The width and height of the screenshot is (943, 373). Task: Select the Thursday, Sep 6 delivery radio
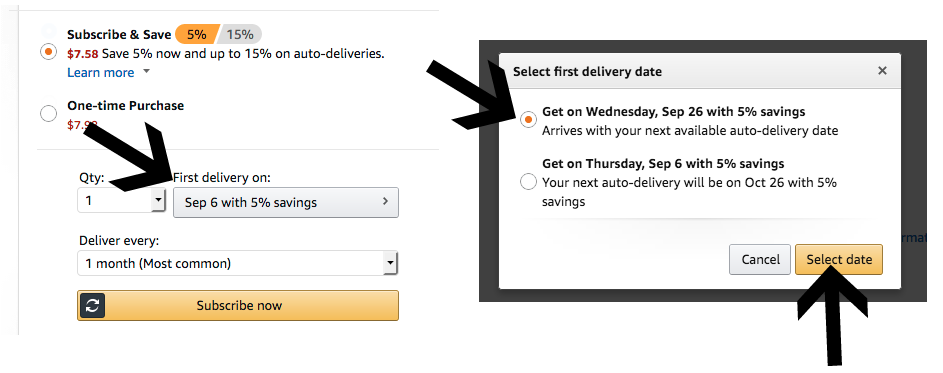(528, 182)
